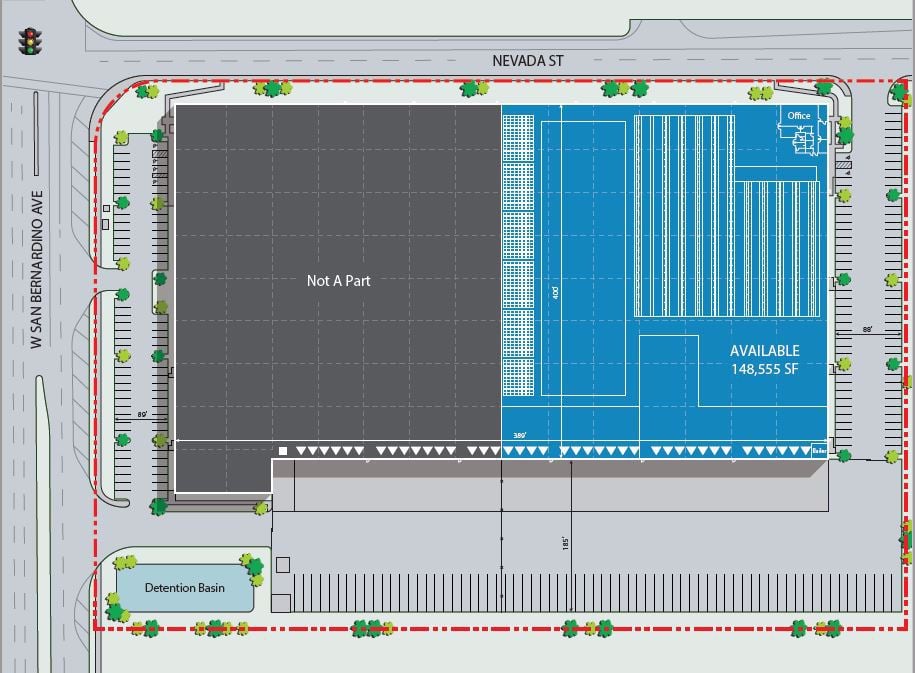The width and height of the screenshot is (915, 673).
Task: Click the Boiler room marker on the south wall
Action: tap(820, 451)
